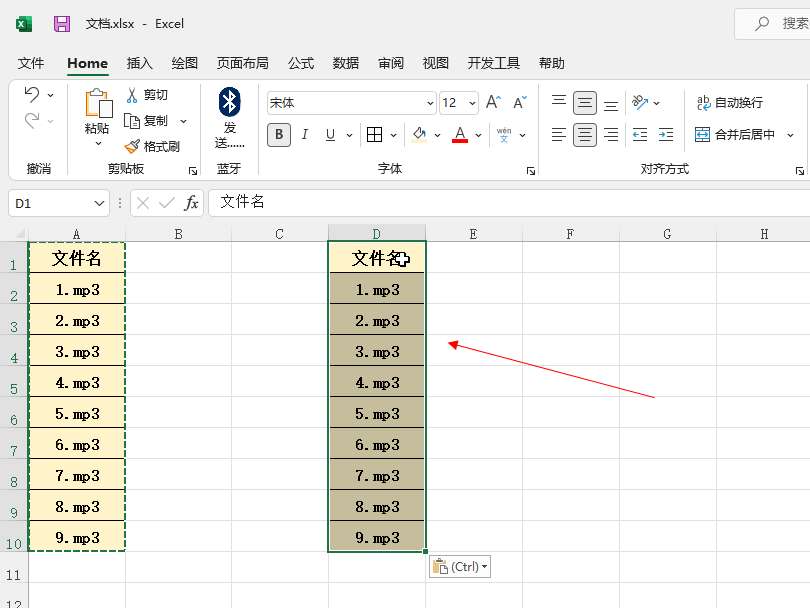Toggle underline formatting
The height and width of the screenshot is (608, 810).
pos(331,135)
